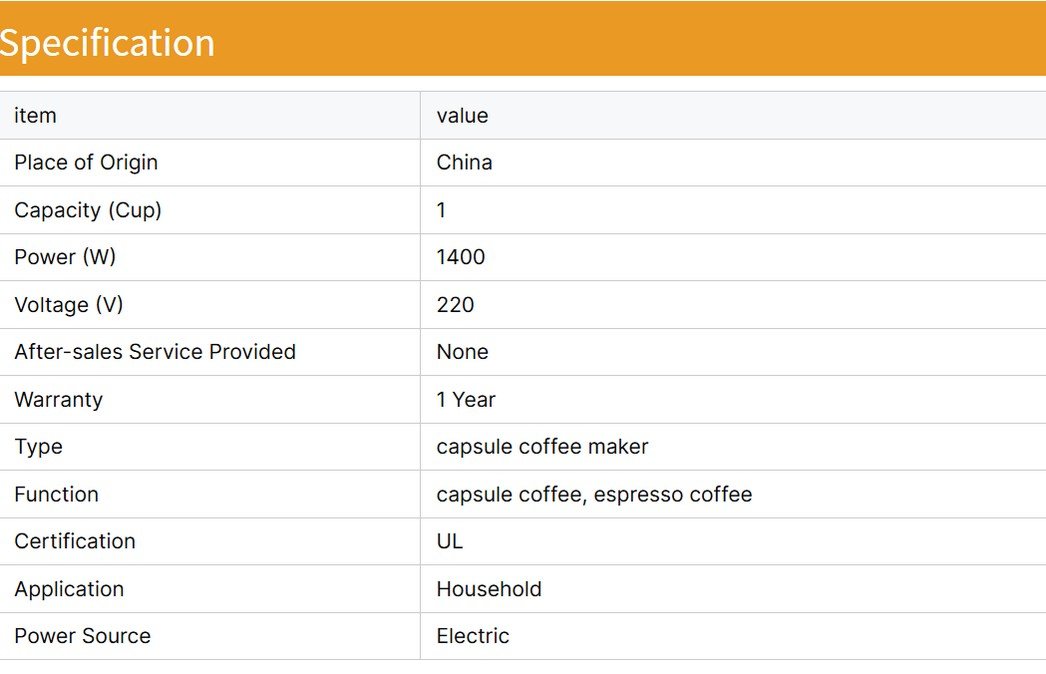
Task: Select the None value cell
Action: click(x=462, y=352)
